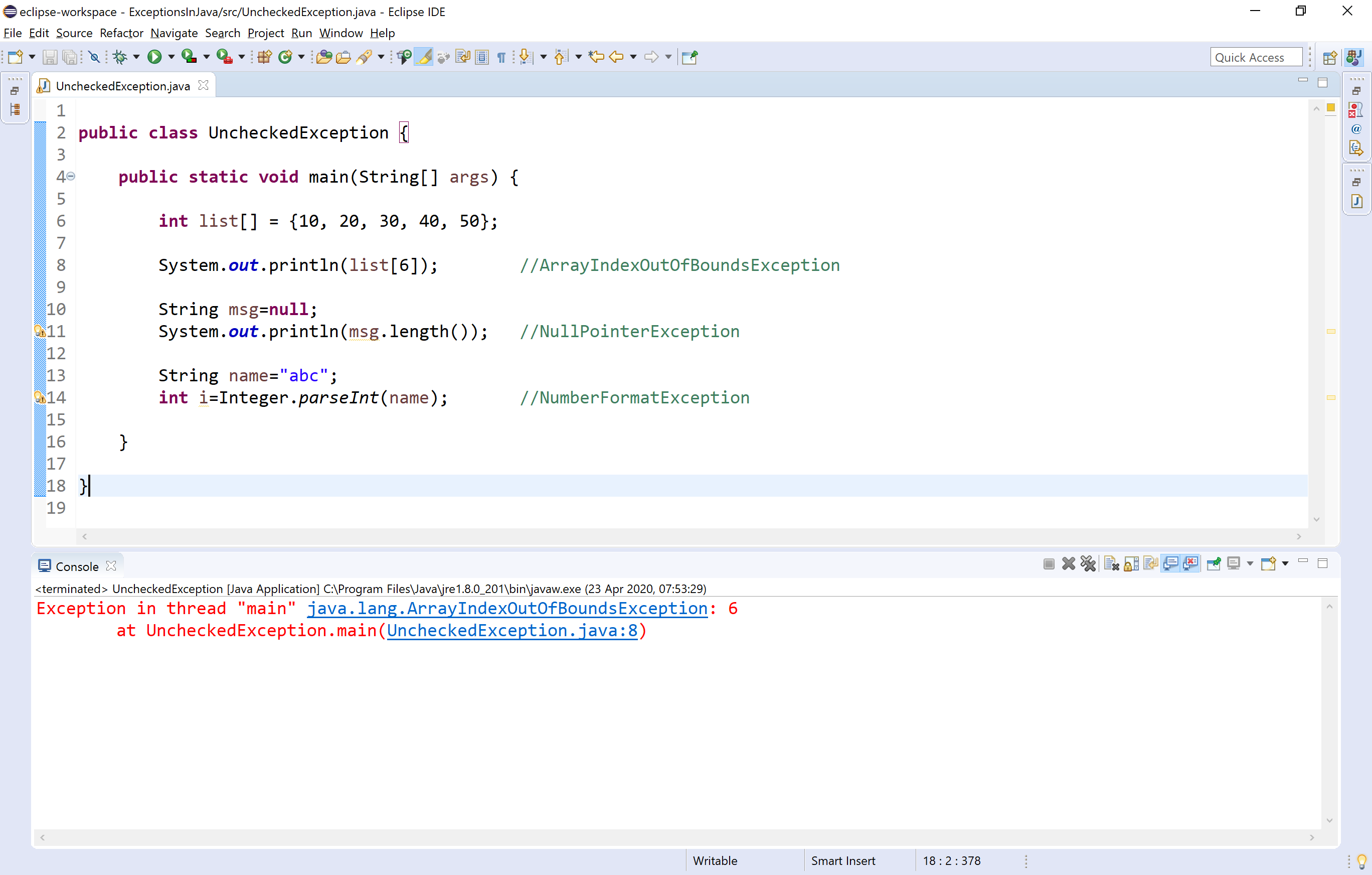Toggle Mark Occurrences highlighter icon
Image resolution: width=1372 pixels, height=875 pixels.
[x=424, y=56]
